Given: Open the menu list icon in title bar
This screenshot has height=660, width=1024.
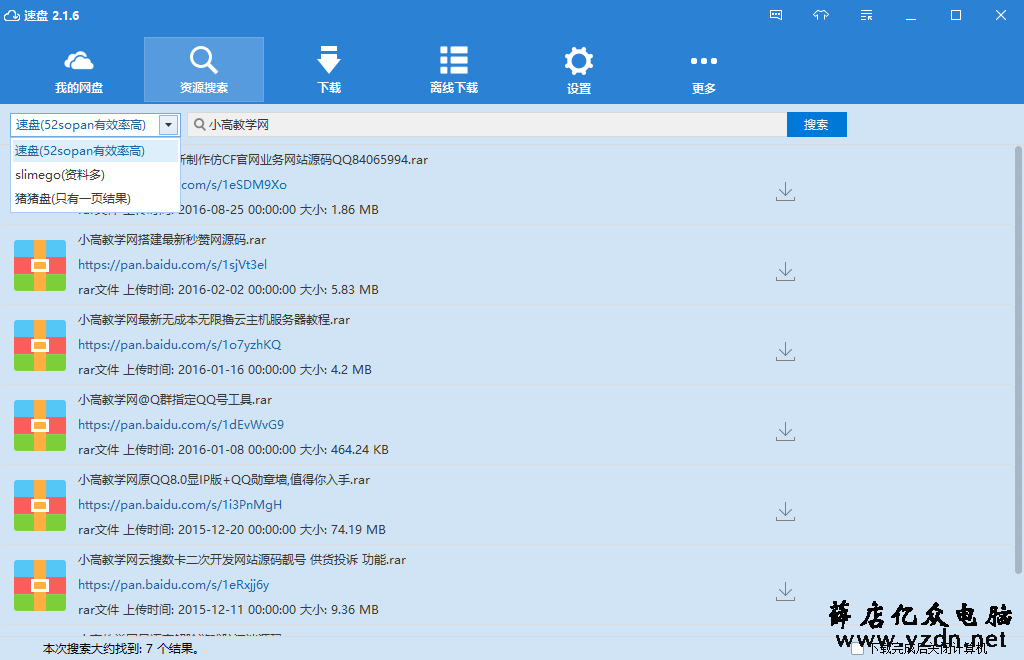Looking at the screenshot, I should click(867, 15).
